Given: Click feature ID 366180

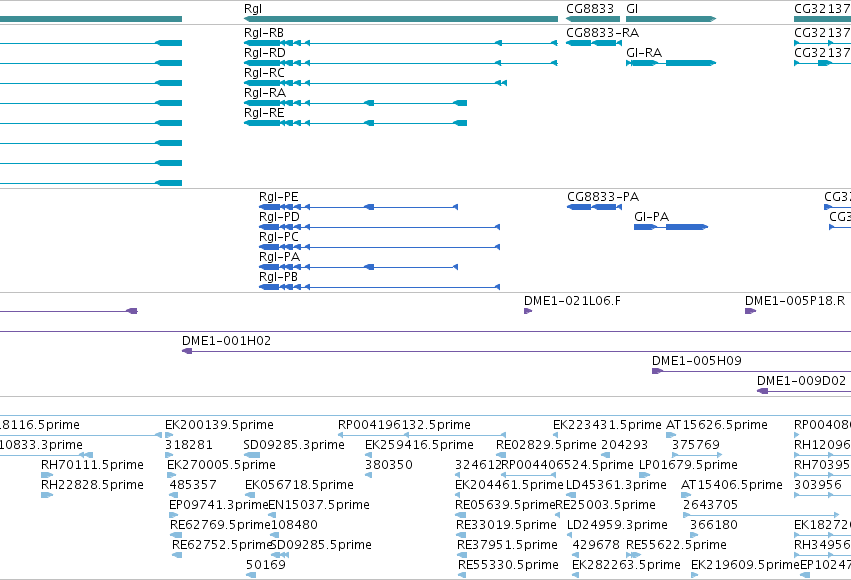Looking at the screenshot, I should pos(714,525).
